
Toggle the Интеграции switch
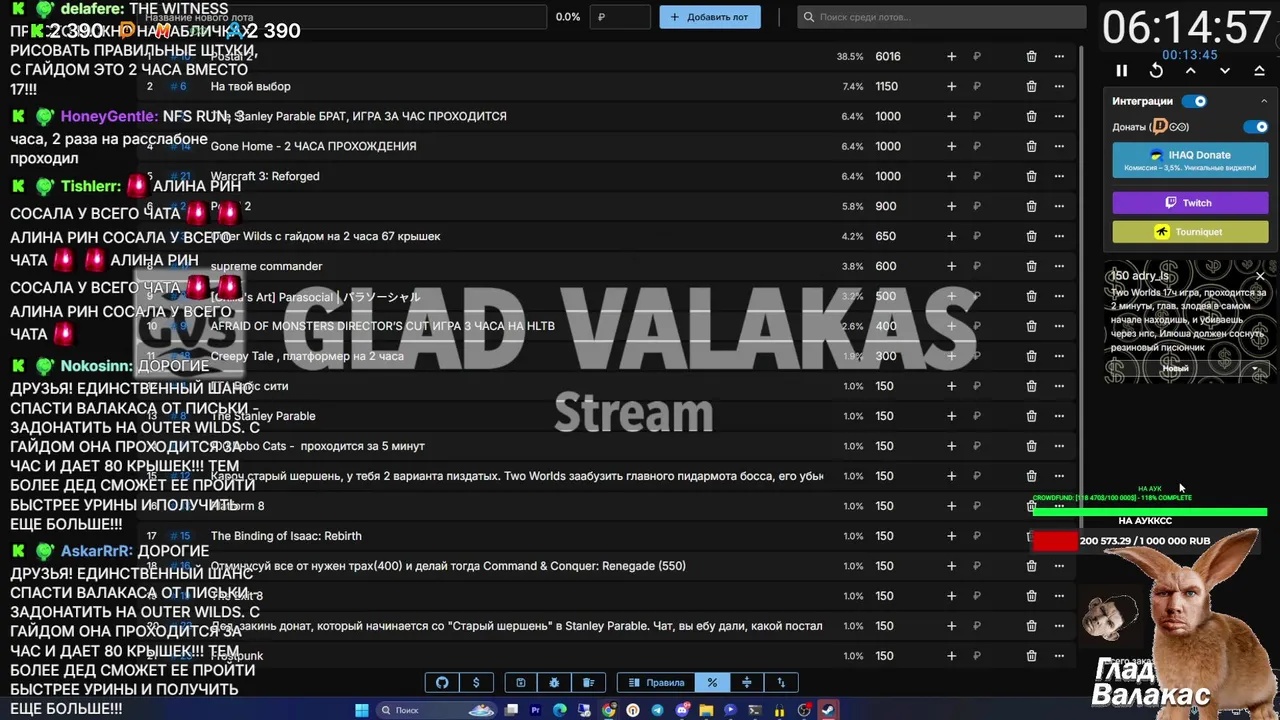pos(1194,101)
